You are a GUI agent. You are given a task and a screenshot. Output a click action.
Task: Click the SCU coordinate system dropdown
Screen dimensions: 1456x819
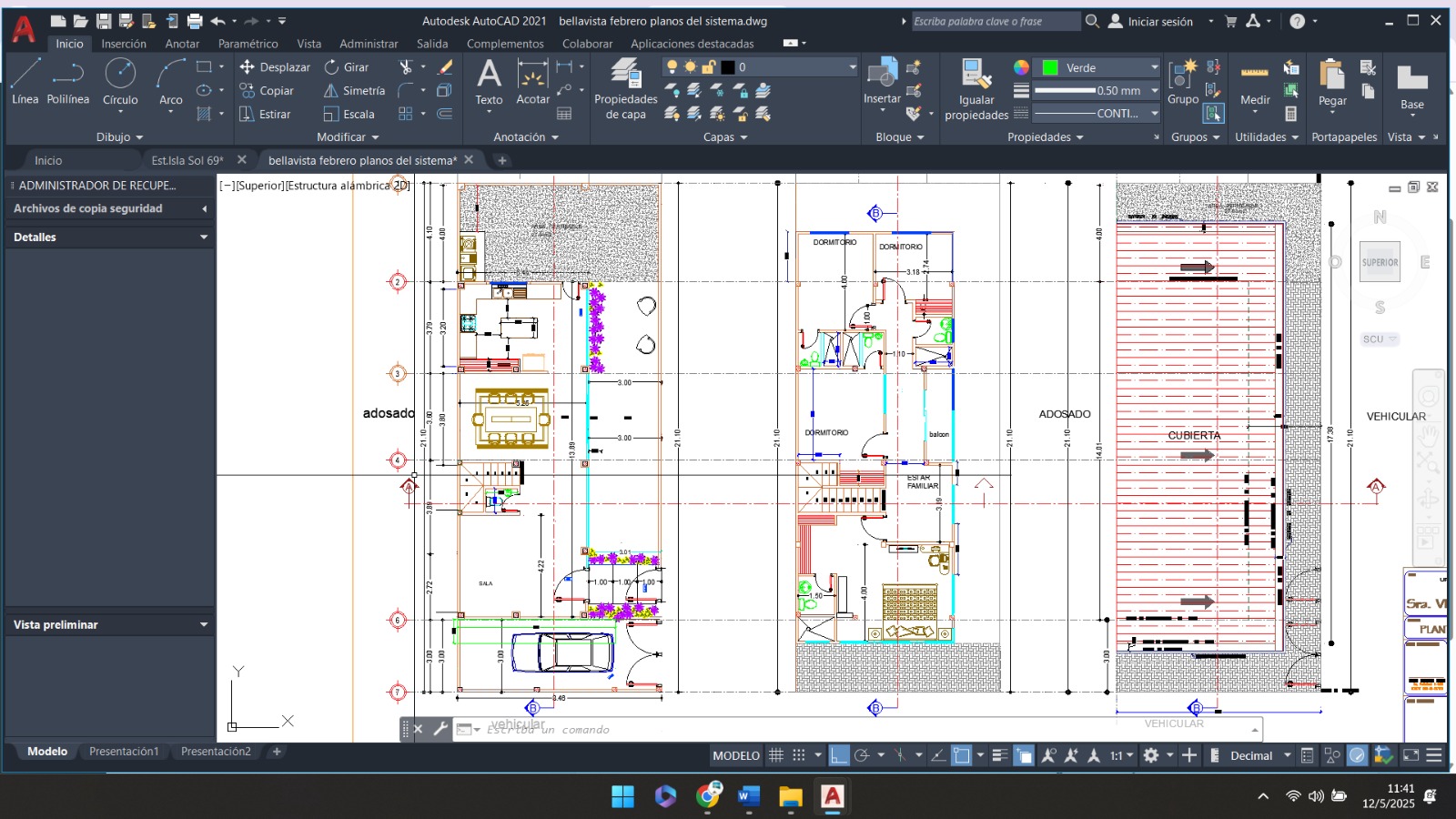pos(1380,339)
